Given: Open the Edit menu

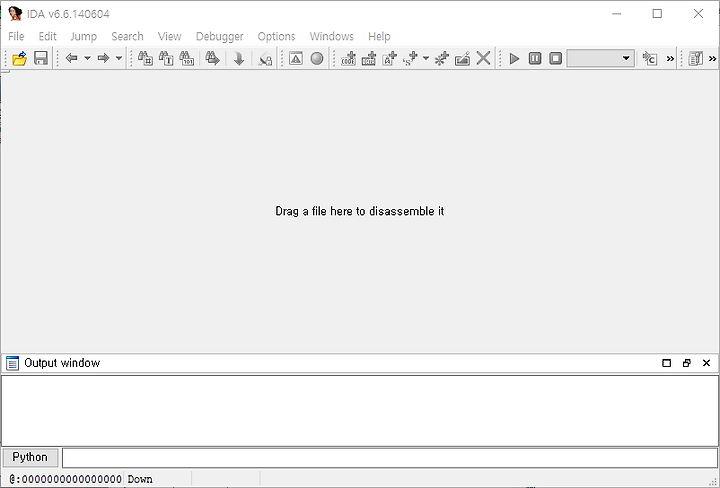Looking at the screenshot, I should (47, 36).
